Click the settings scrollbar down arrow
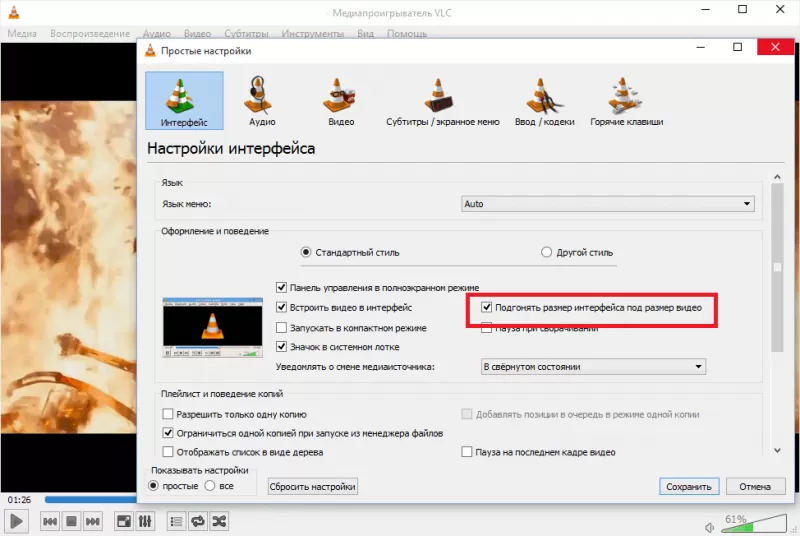The height and width of the screenshot is (536, 800). [777, 450]
